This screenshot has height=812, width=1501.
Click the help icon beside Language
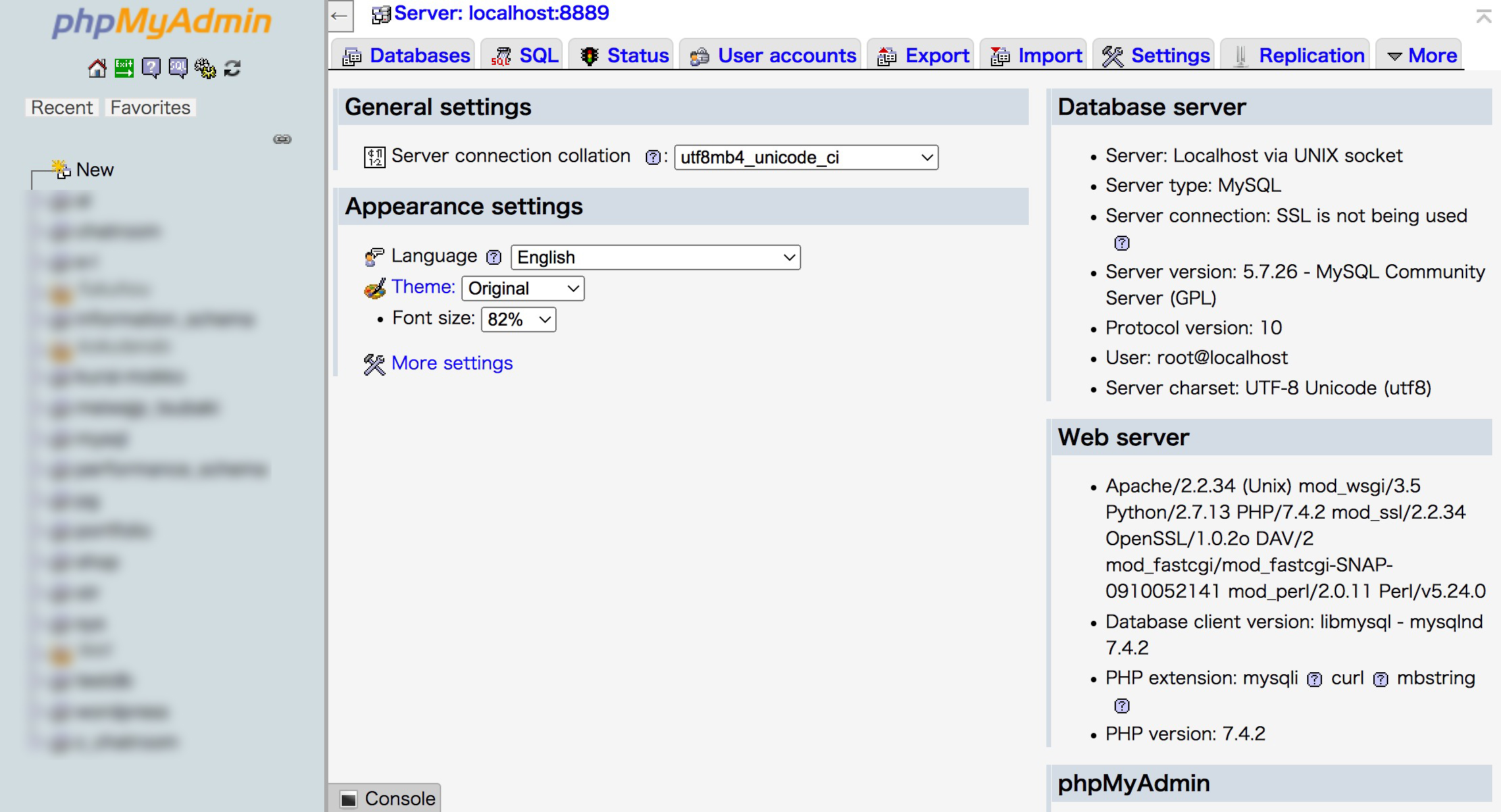(494, 257)
